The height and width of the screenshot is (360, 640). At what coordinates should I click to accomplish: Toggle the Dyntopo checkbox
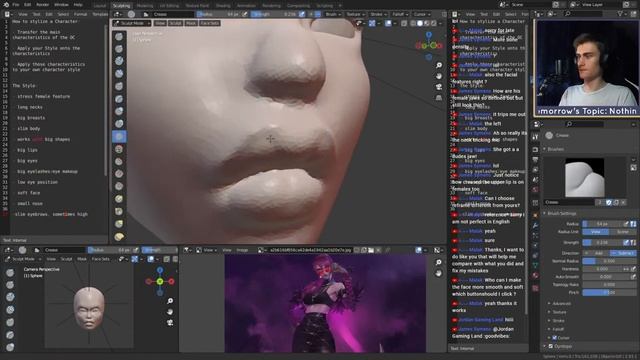(550, 347)
